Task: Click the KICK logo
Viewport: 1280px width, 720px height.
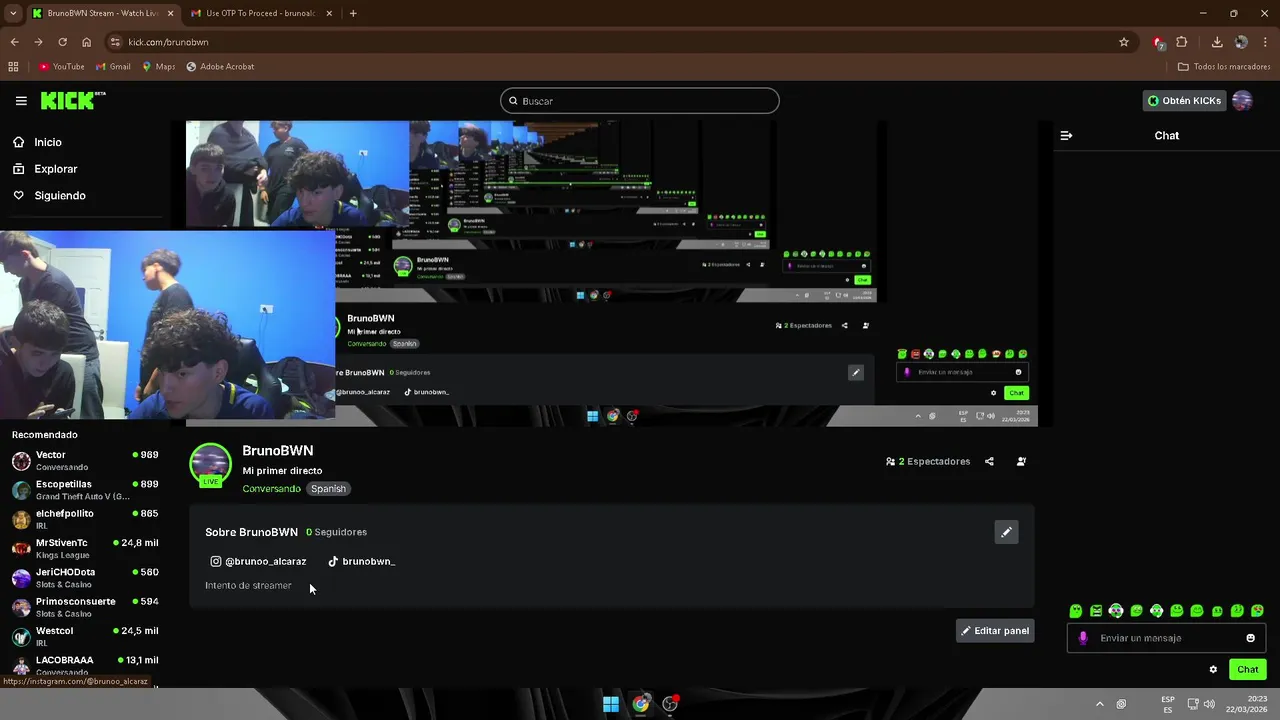Action: (72, 100)
